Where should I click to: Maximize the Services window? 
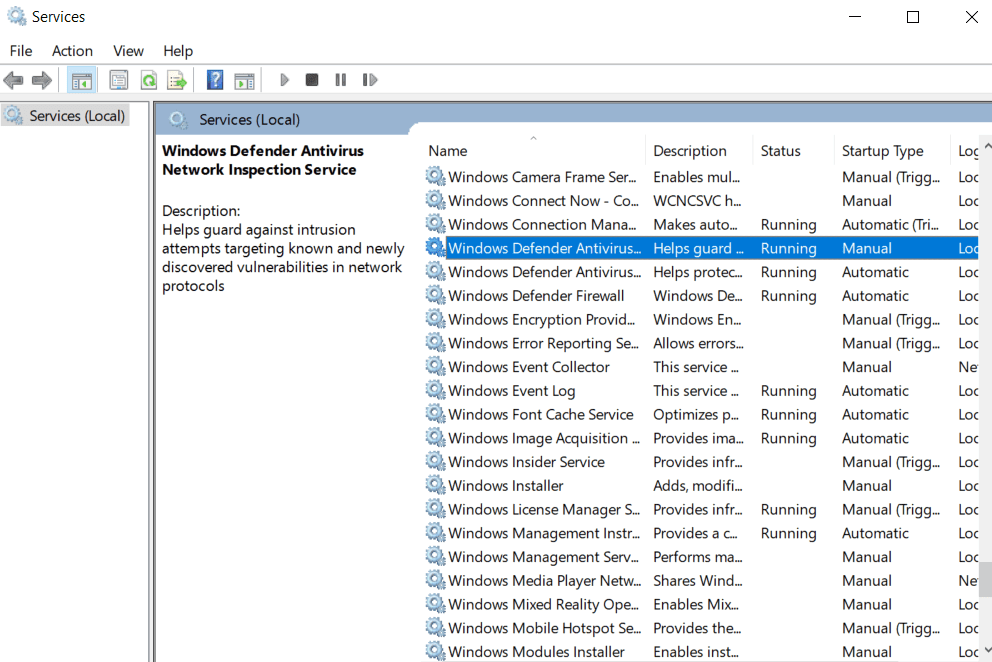913,17
